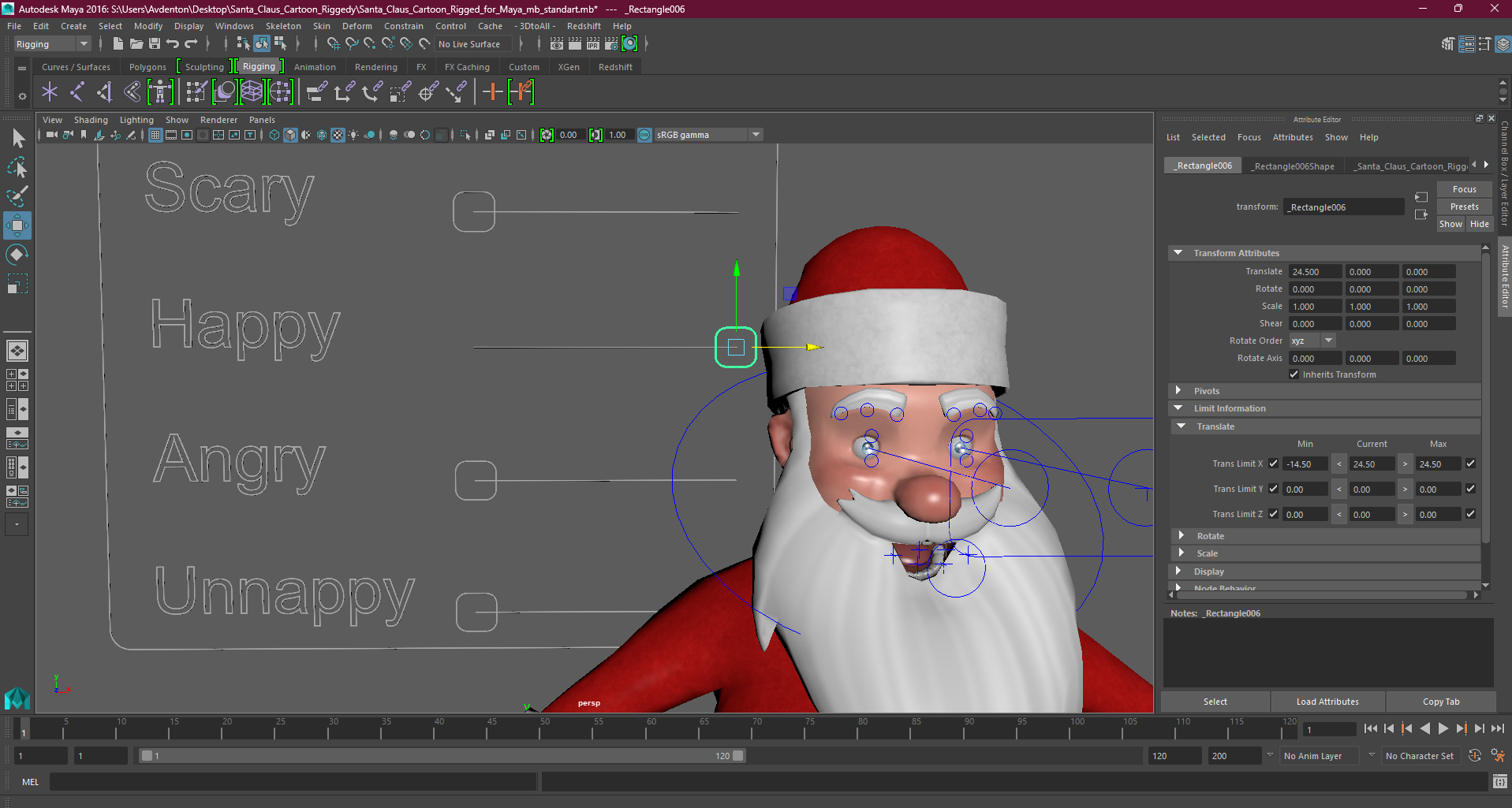This screenshot has height=808, width=1512.
Task: Select the Paint Selection tool in toolbox
Action: point(17,195)
